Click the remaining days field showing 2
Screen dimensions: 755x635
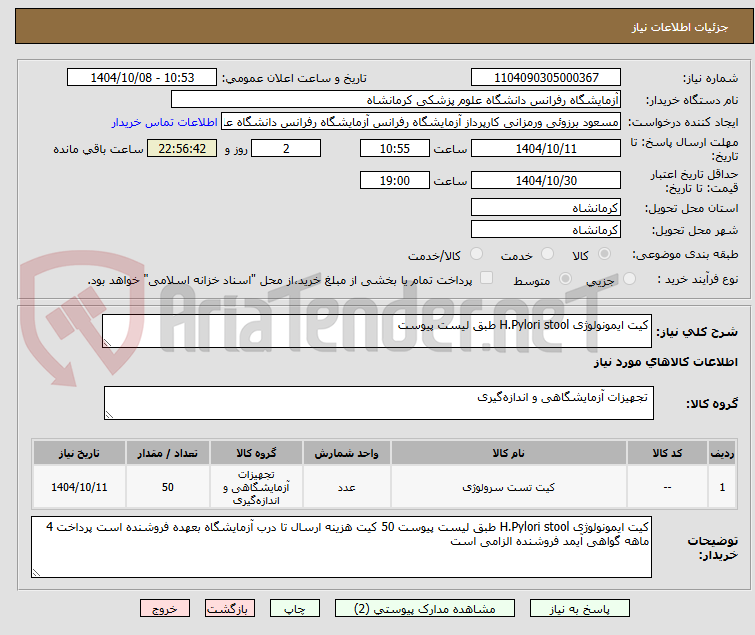point(286,148)
